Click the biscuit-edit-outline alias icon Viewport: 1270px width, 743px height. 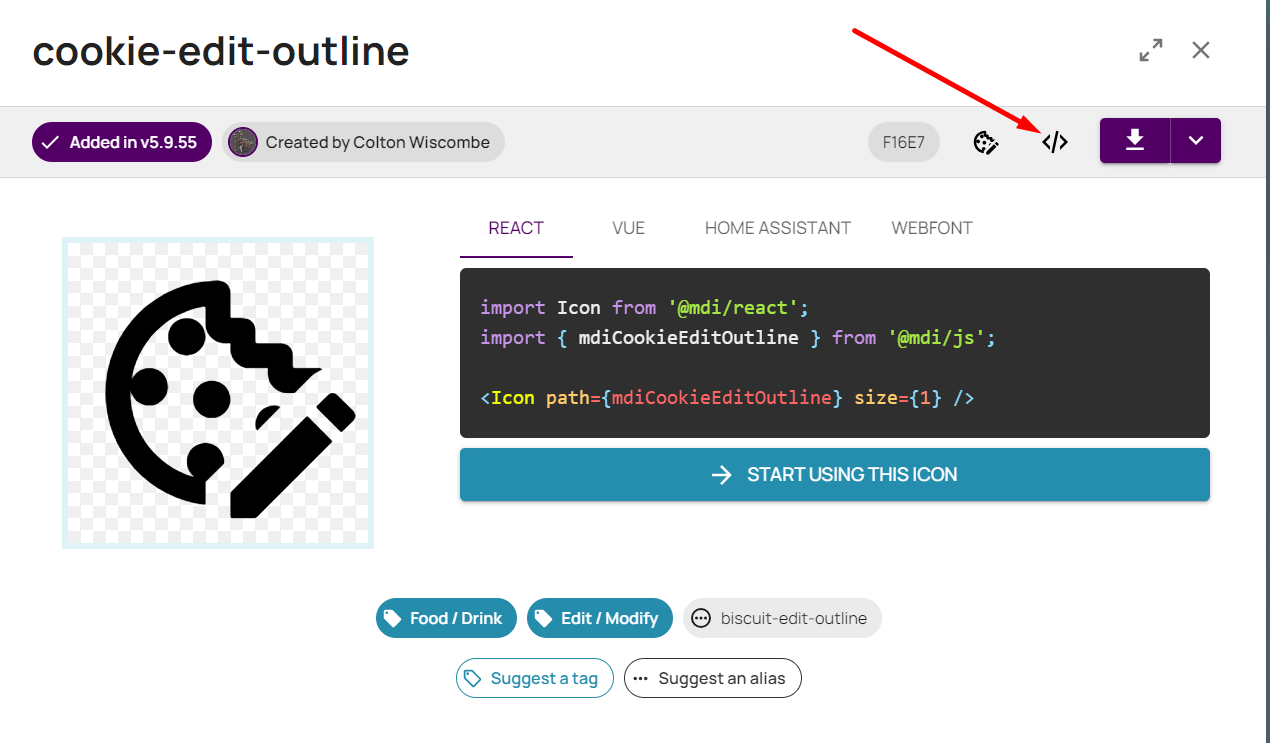pos(700,618)
